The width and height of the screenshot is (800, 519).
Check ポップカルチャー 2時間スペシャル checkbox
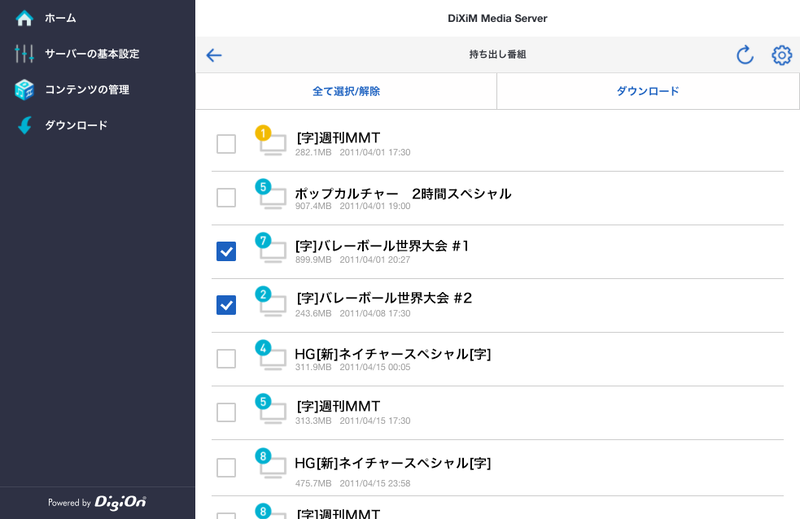point(226,197)
